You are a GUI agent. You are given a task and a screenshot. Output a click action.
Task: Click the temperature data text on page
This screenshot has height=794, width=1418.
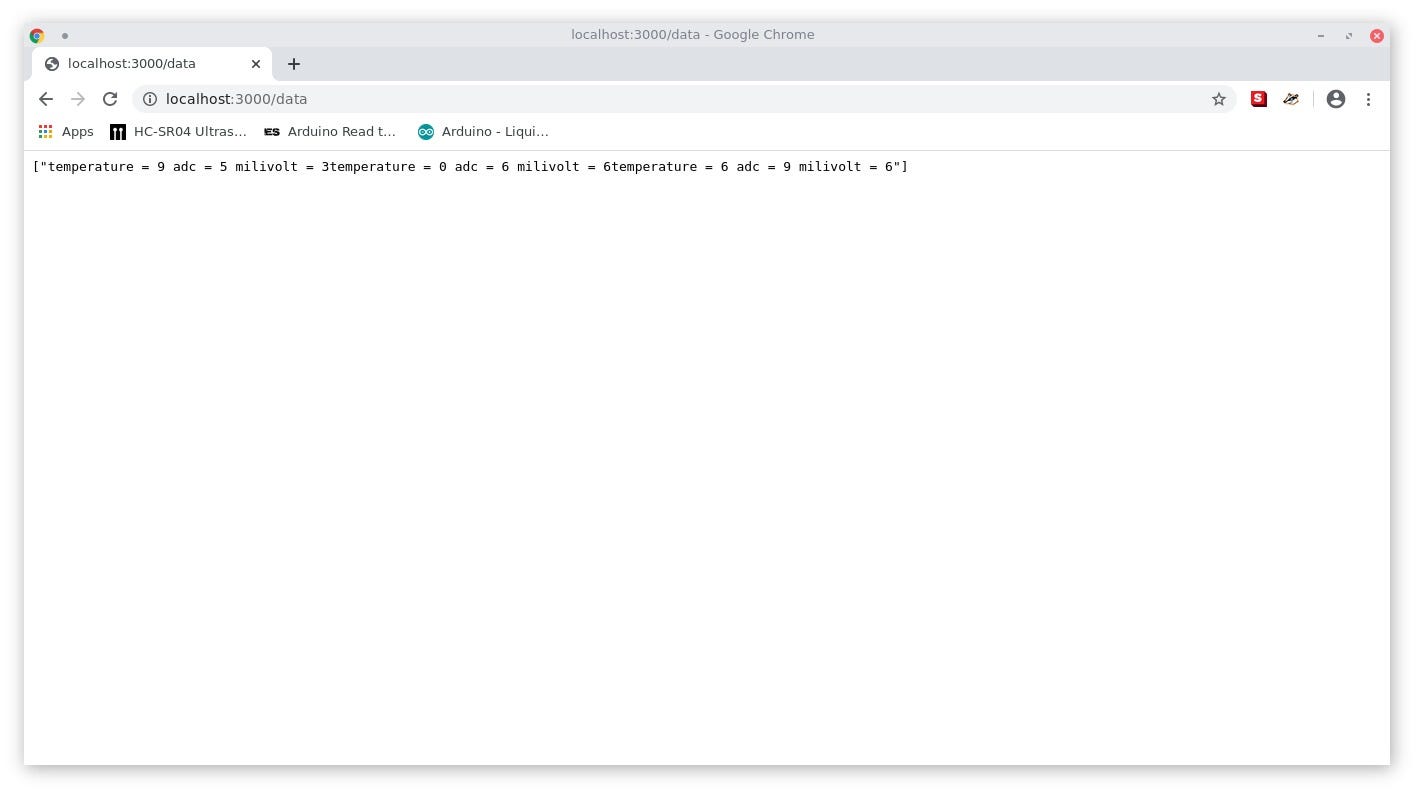click(x=470, y=167)
